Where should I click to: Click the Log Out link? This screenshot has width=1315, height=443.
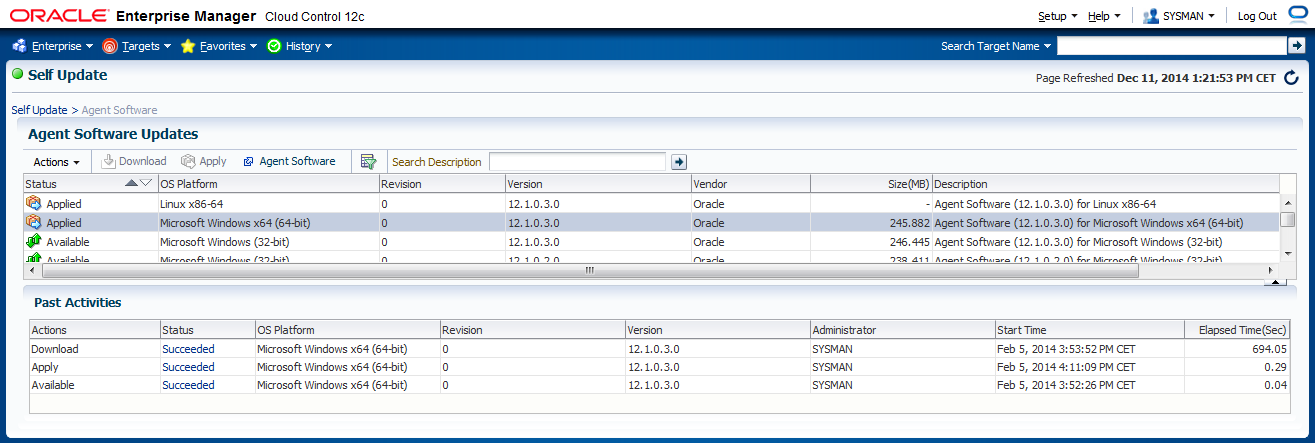coord(1257,16)
